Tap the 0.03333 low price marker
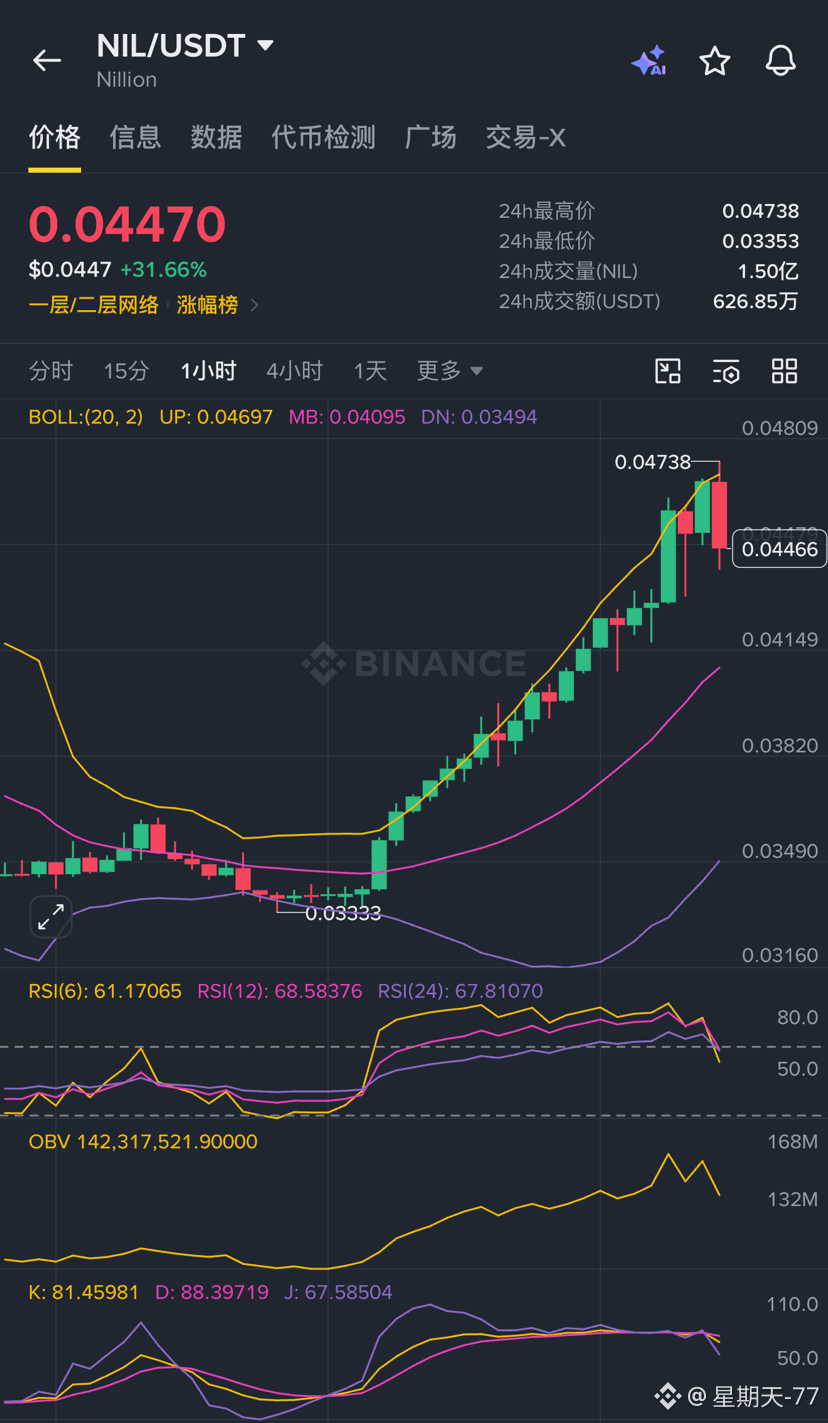828x1423 pixels. 343,913
